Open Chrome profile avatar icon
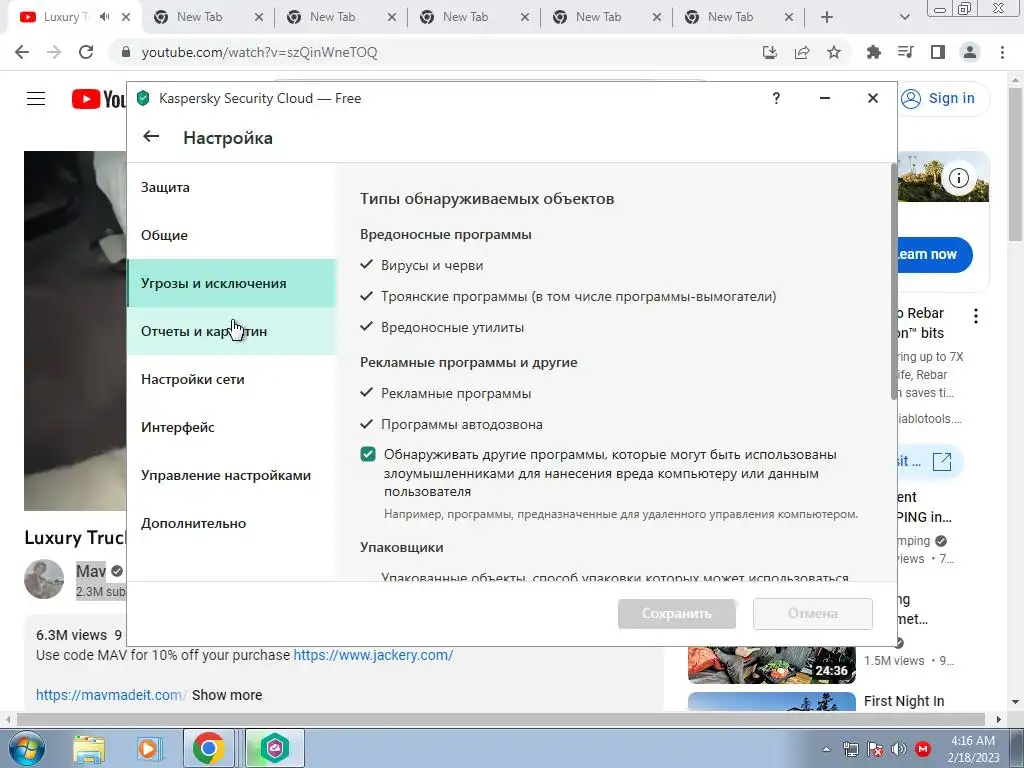This screenshot has height=768, width=1024. coord(970,52)
